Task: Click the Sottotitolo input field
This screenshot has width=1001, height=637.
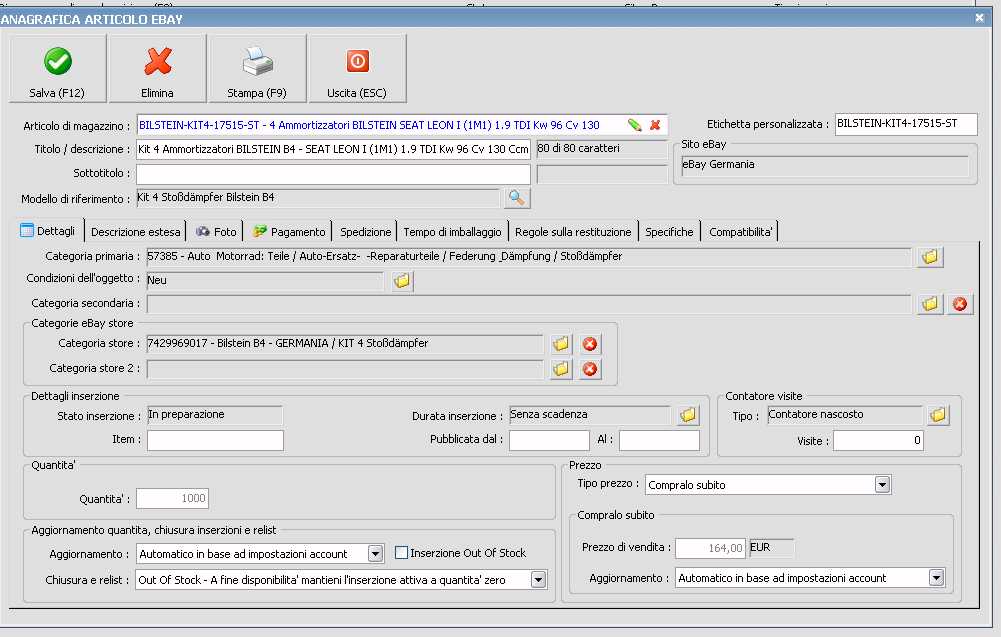Action: pyautogui.click(x=333, y=174)
